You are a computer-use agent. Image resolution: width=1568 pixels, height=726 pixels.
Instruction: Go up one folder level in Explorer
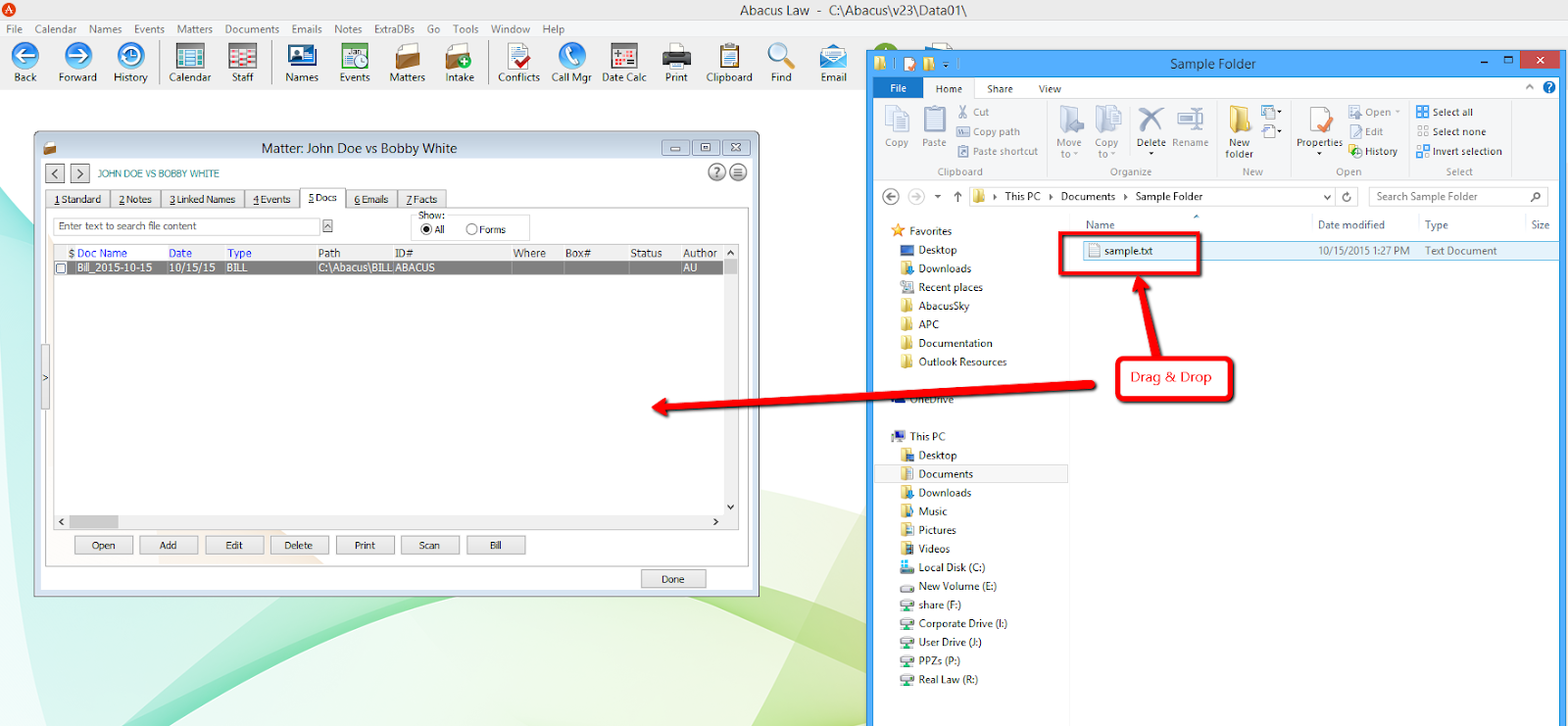[x=957, y=197]
